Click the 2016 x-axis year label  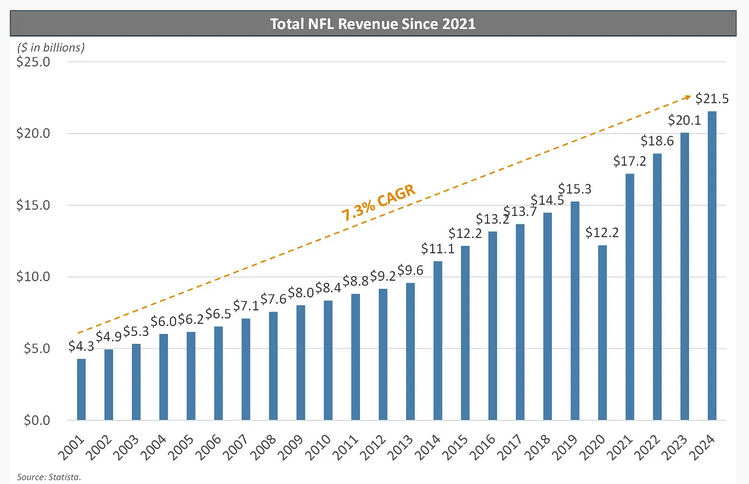tap(483, 447)
